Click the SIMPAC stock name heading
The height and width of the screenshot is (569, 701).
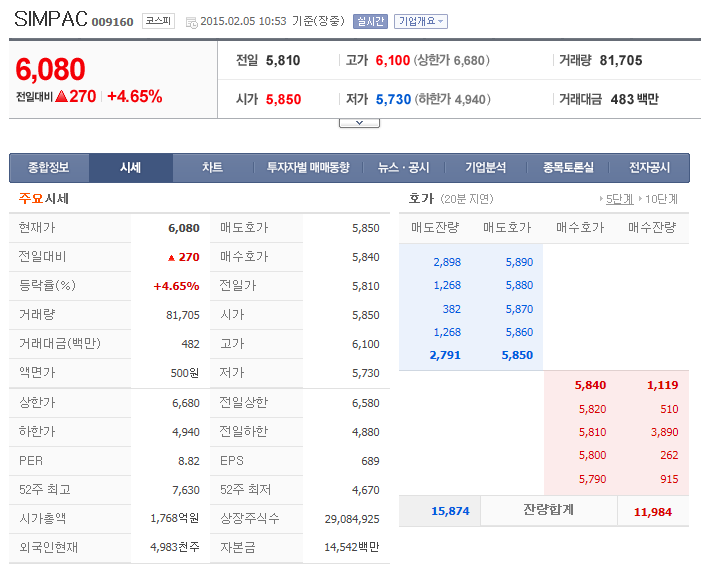click(51, 19)
